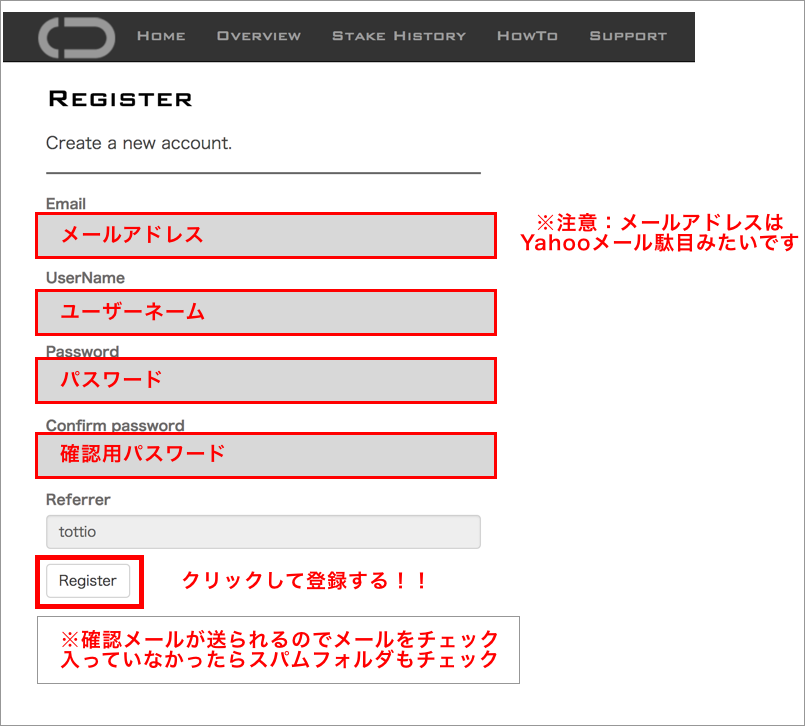Screen dimensions: 805x726
Task: Click the Referrer label text
Action: (78, 500)
